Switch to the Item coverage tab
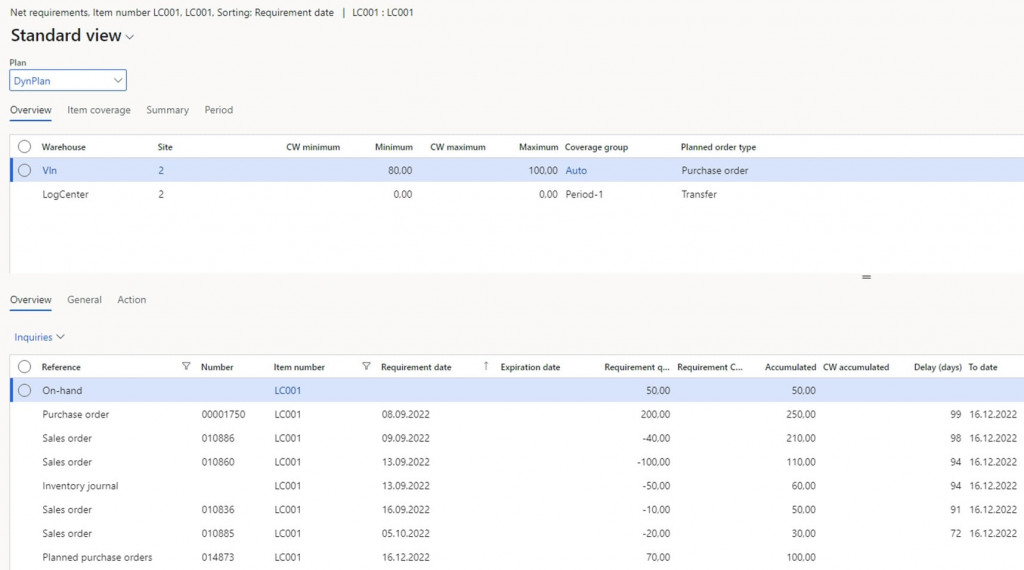Image resolution: width=1024 pixels, height=570 pixels. click(99, 110)
